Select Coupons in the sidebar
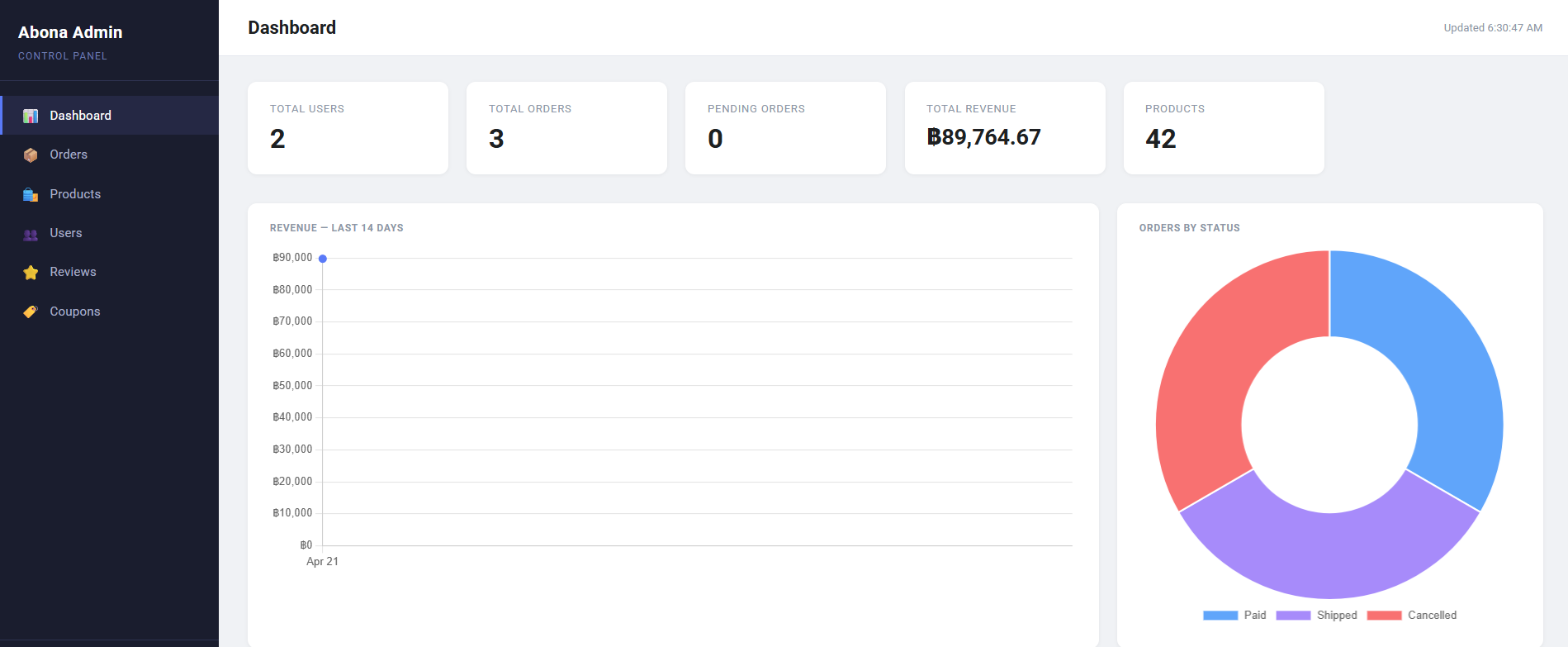 75,312
